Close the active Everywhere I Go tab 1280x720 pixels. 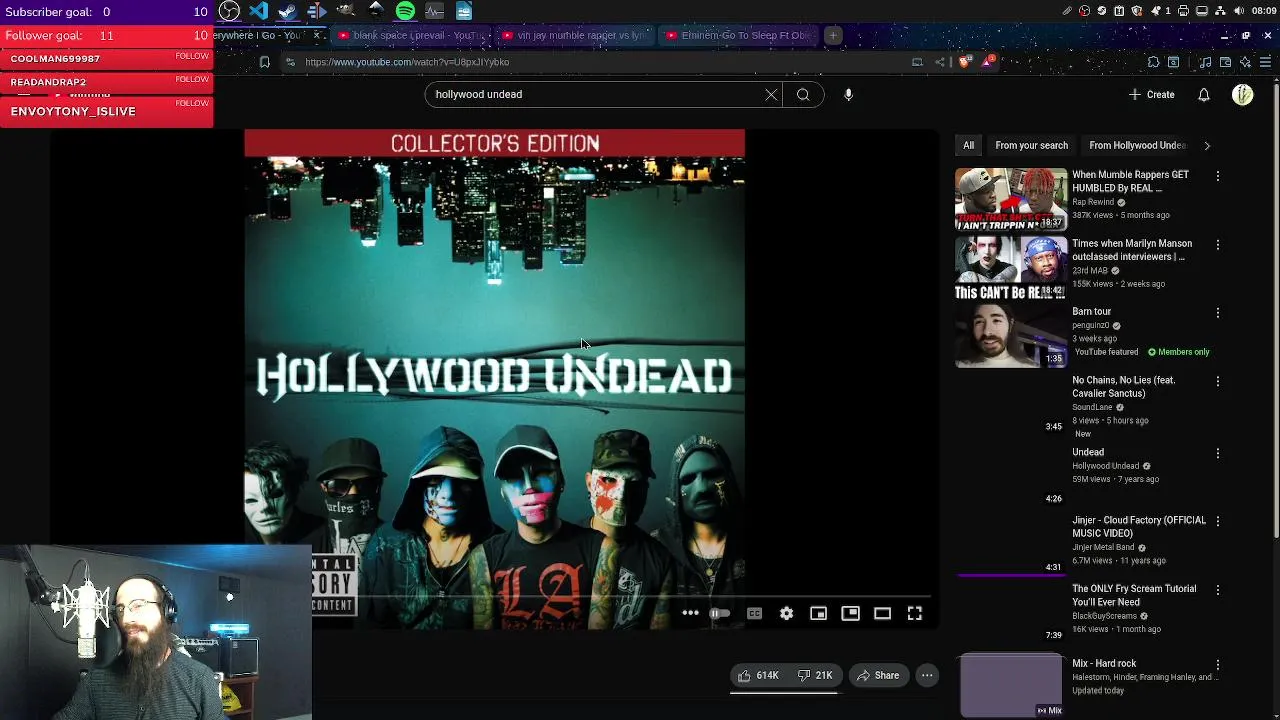(316, 36)
